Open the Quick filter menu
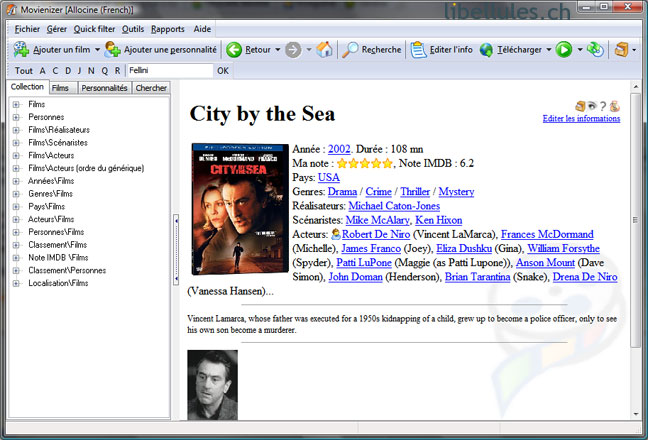The image size is (648, 440). click(94, 29)
